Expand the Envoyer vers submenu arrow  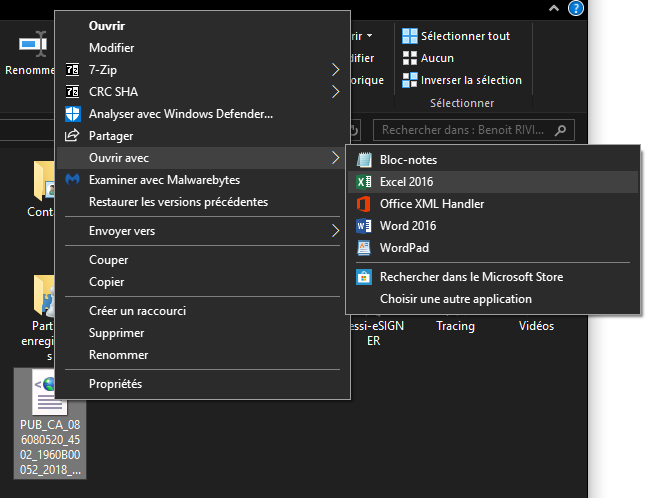(x=336, y=231)
